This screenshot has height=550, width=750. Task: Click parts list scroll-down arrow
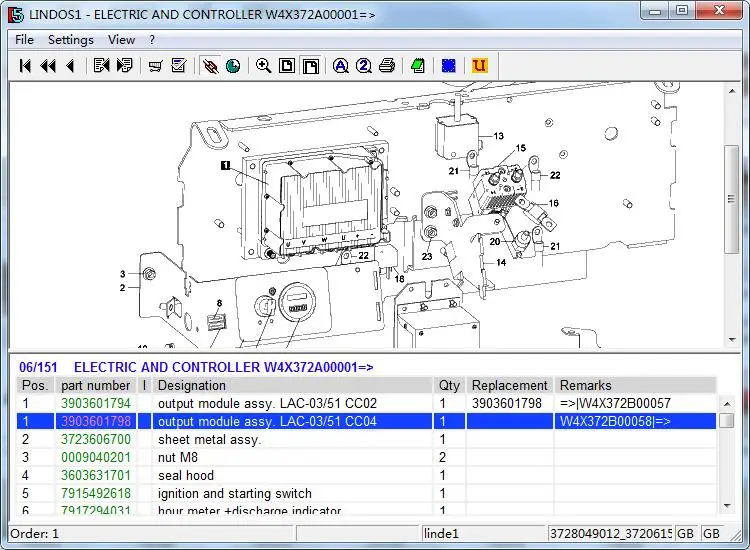pyautogui.click(x=727, y=506)
